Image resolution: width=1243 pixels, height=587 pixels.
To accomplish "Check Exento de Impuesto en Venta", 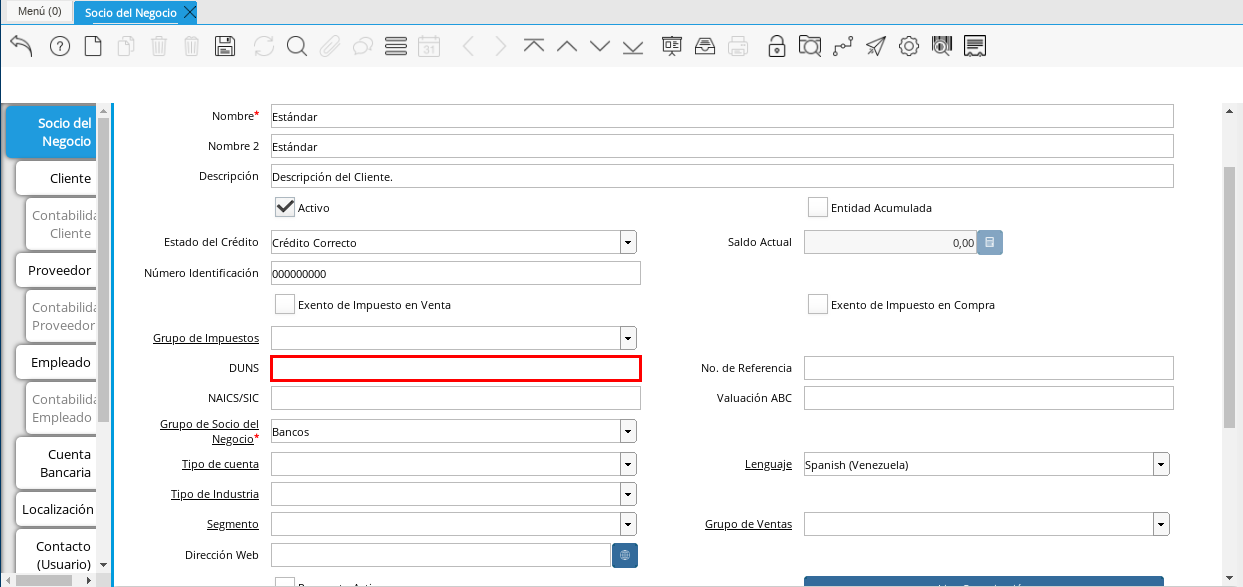I will [x=285, y=304].
